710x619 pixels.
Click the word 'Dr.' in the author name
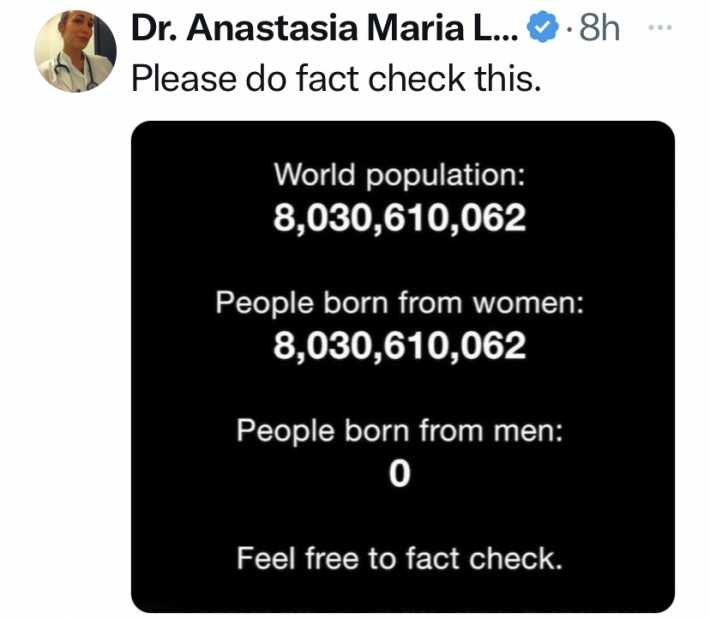[x=156, y=30]
